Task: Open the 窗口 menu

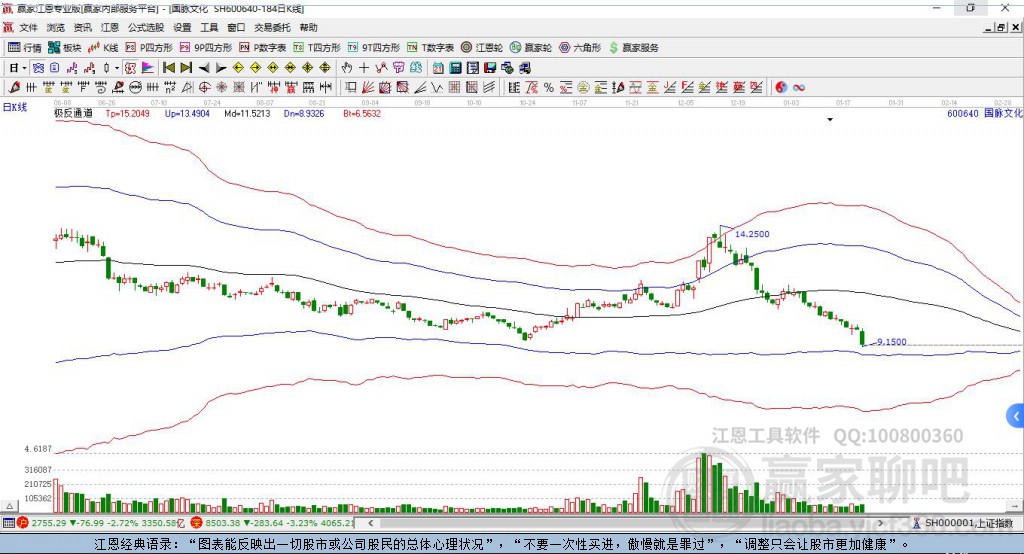Action: tap(236, 27)
